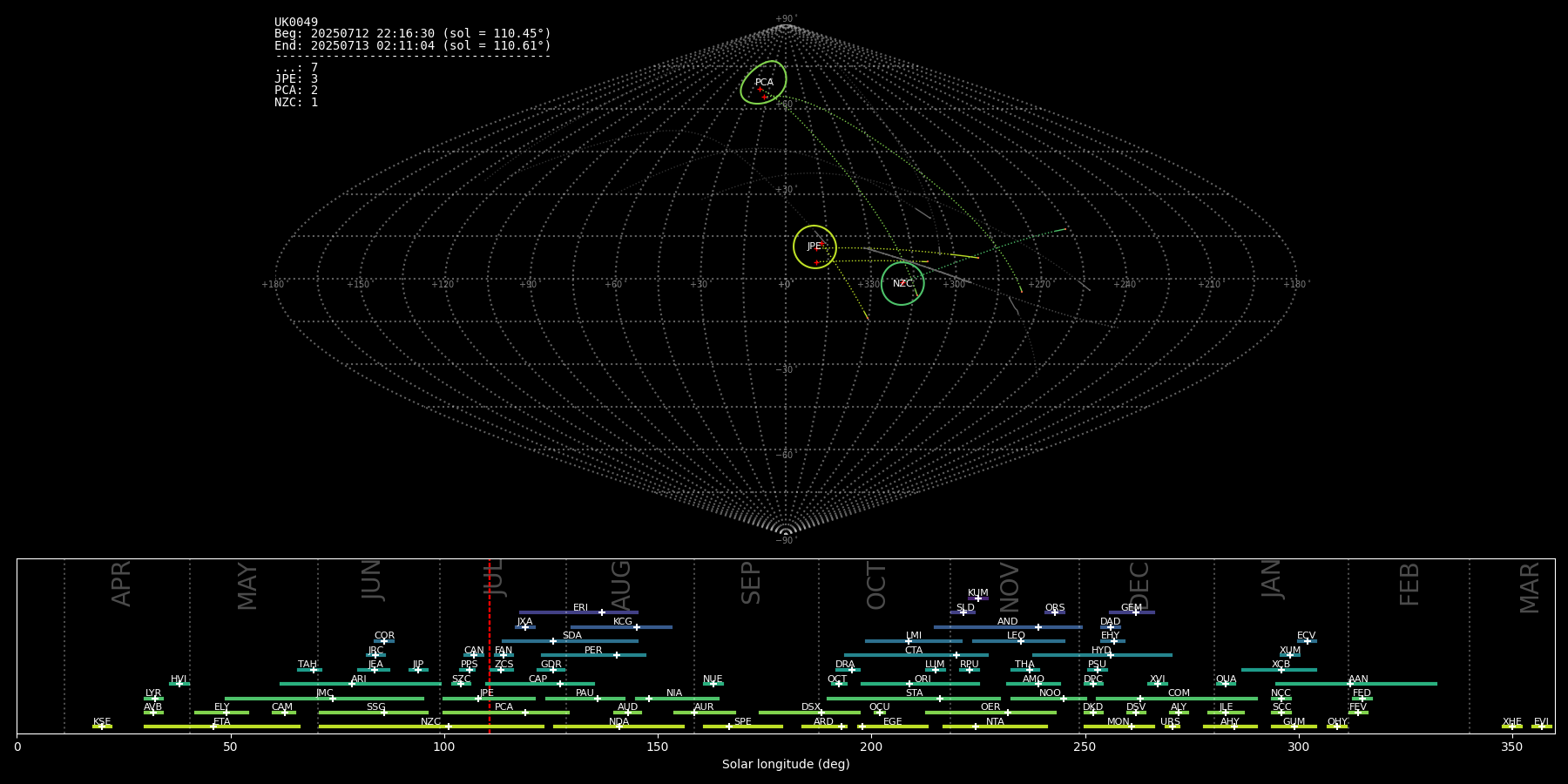Click the ORI shower label
Image resolution: width=1568 pixels, height=784 pixels.
(x=923, y=679)
